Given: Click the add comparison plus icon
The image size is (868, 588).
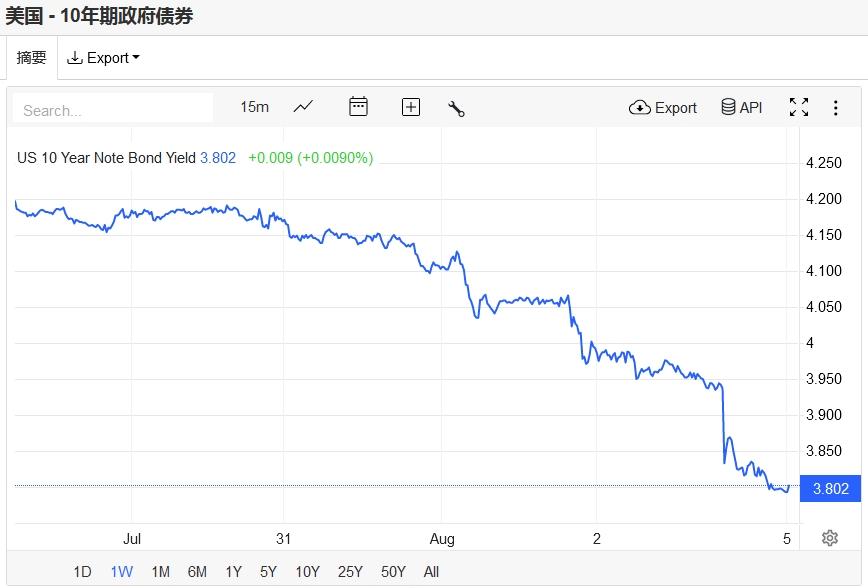Looking at the screenshot, I should [410, 107].
